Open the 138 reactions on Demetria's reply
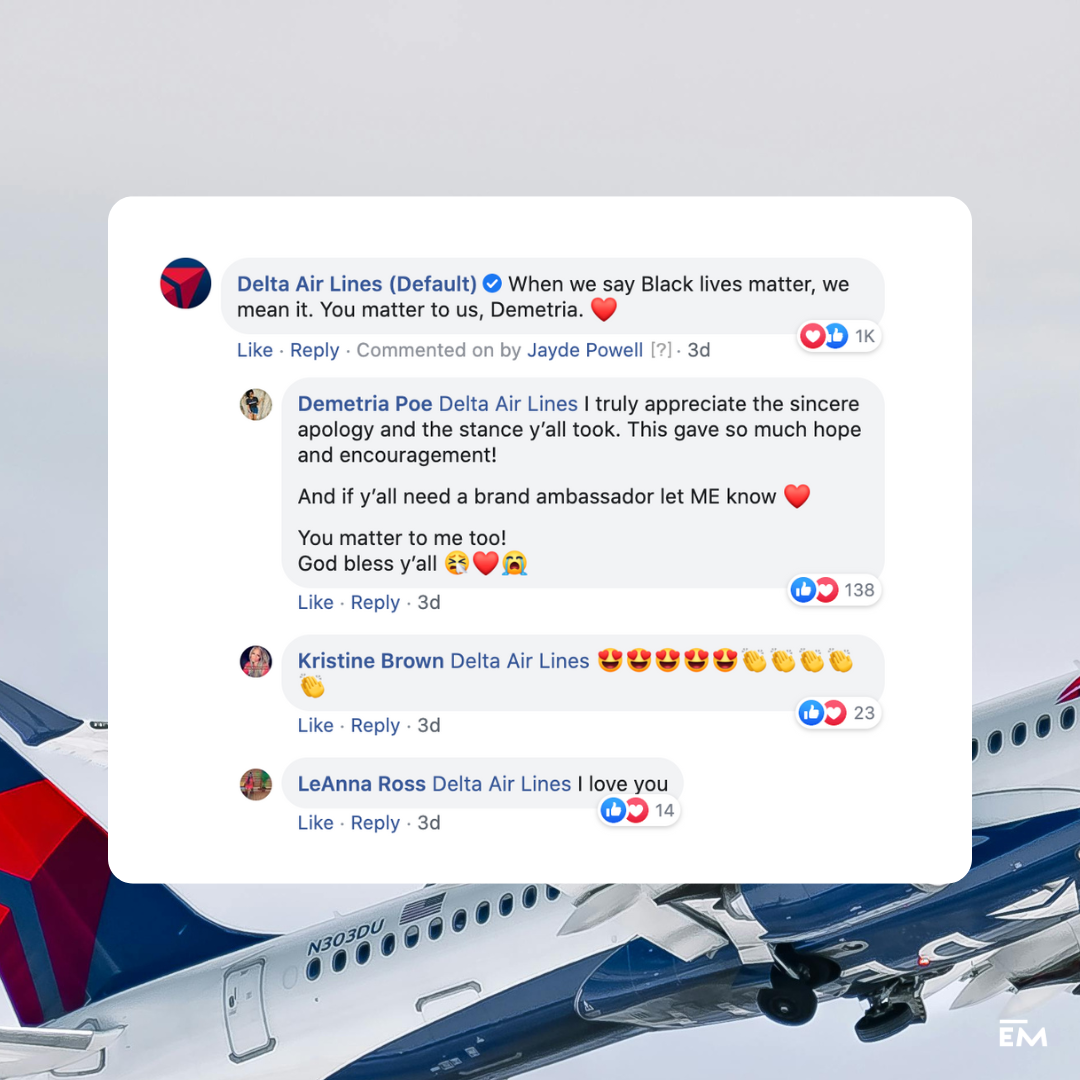This screenshot has width=1080, height=1080. [x=834, y=590]
